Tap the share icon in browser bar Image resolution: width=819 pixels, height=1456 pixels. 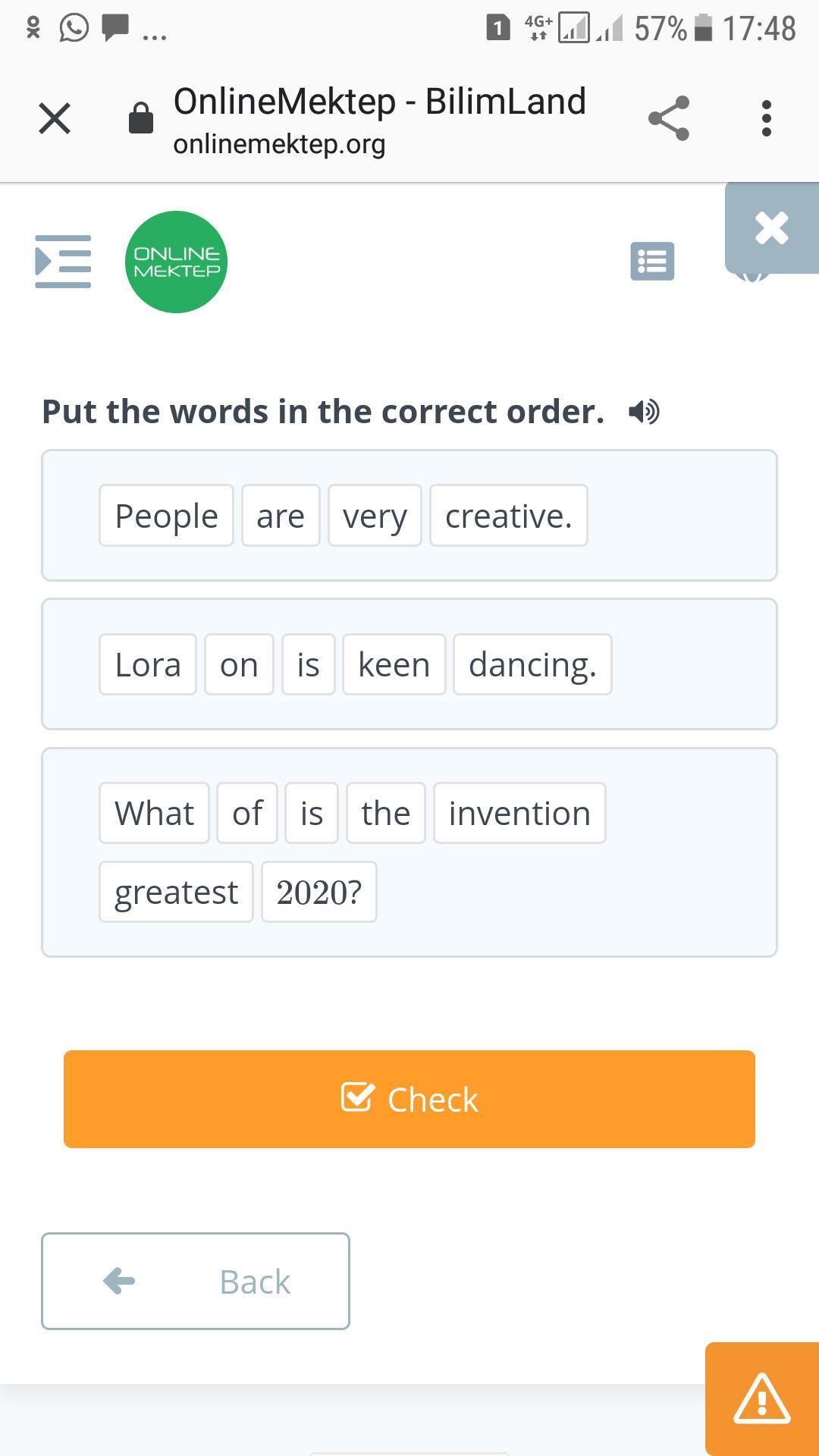tap(669, 118)
